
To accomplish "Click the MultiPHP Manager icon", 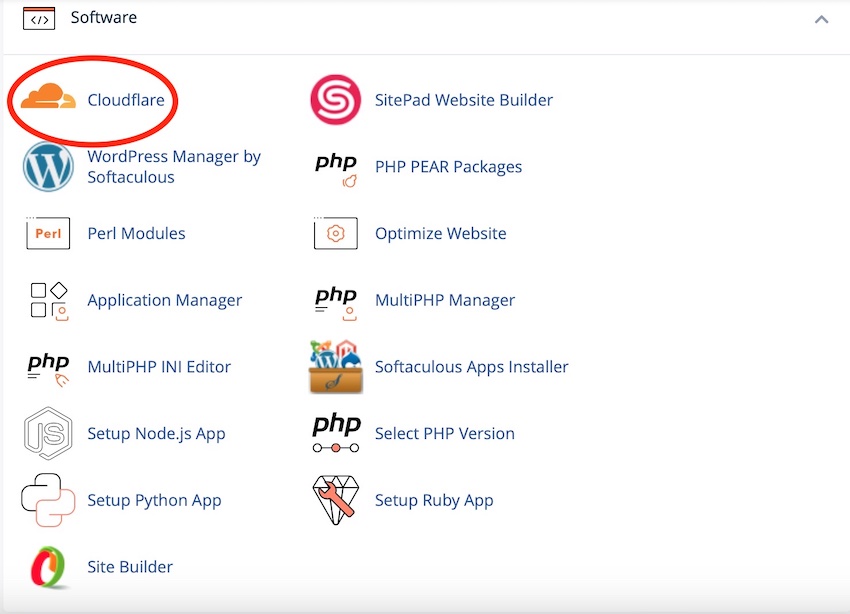I will coord(336,302).
